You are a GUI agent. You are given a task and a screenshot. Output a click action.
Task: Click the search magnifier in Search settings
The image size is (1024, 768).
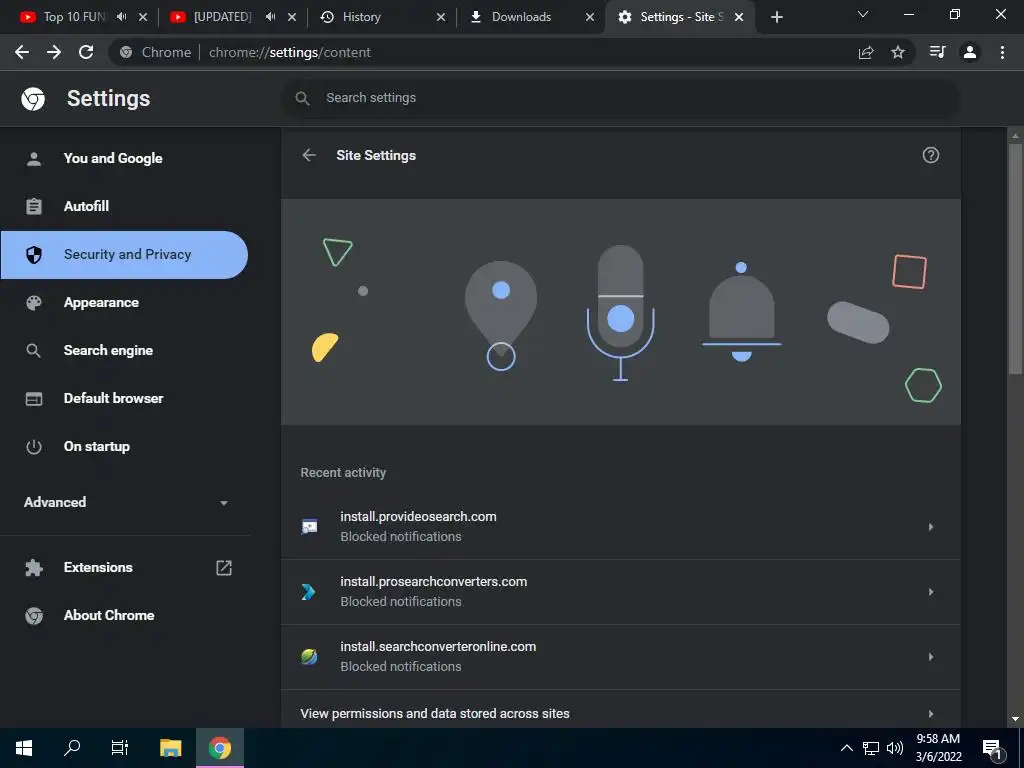[x=302, y=98]
